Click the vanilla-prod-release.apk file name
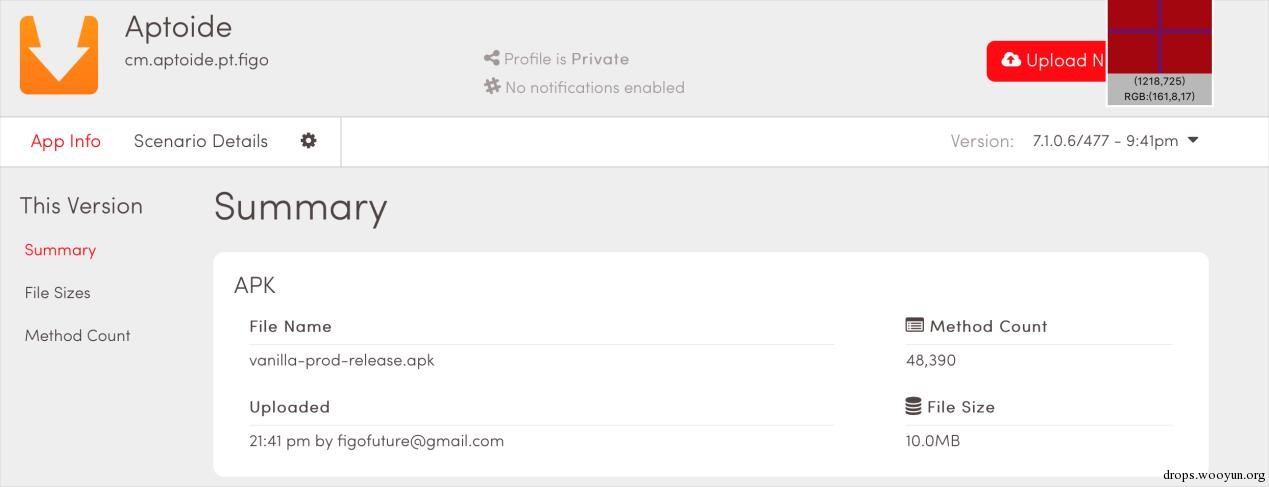The image size is (1269, 487). click(342, 360)
